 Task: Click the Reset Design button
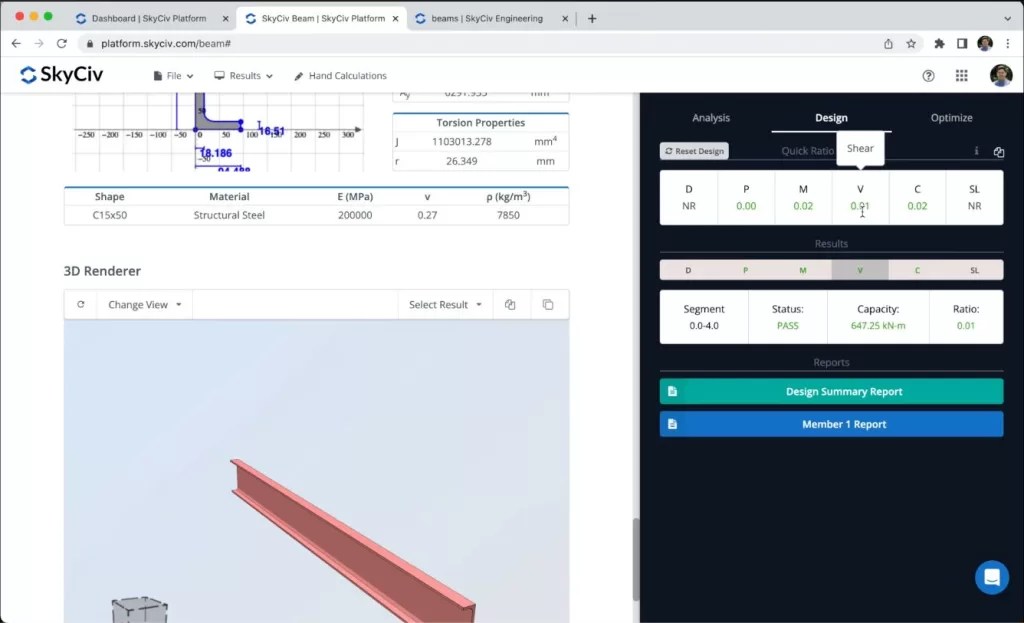coord(694,151)
